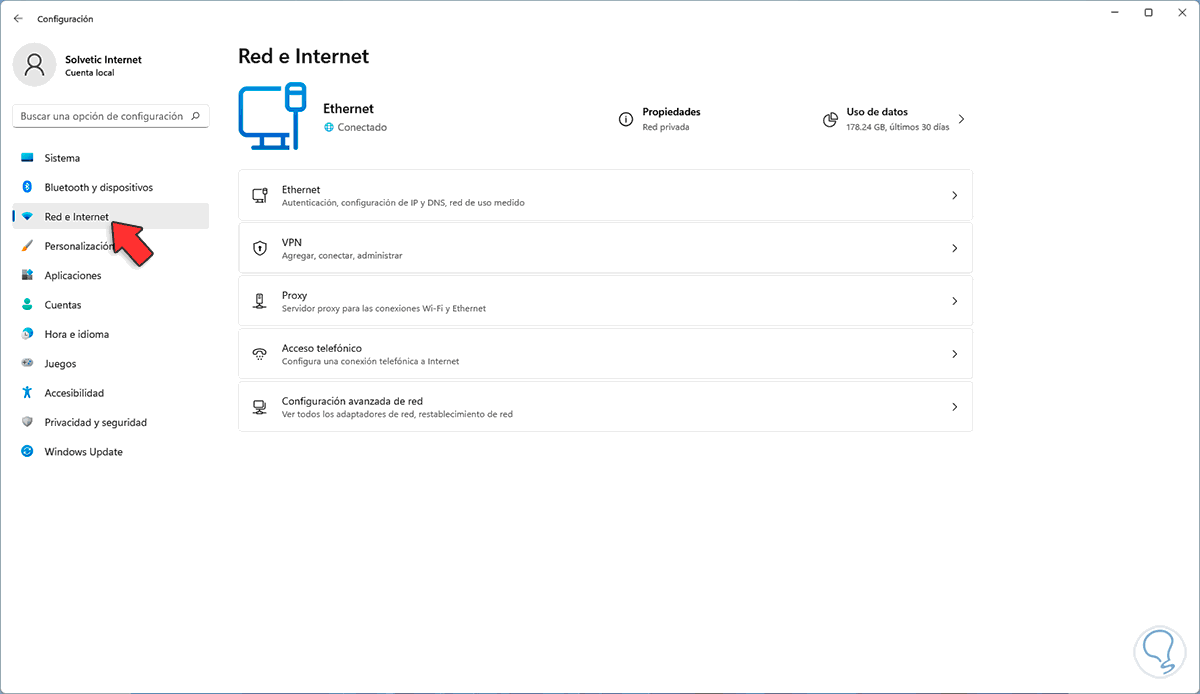Image resolution: width=1200 pixels, height=694 pixels.
Task: Open Hora e idioma section
Action: [x=111, y=334]
